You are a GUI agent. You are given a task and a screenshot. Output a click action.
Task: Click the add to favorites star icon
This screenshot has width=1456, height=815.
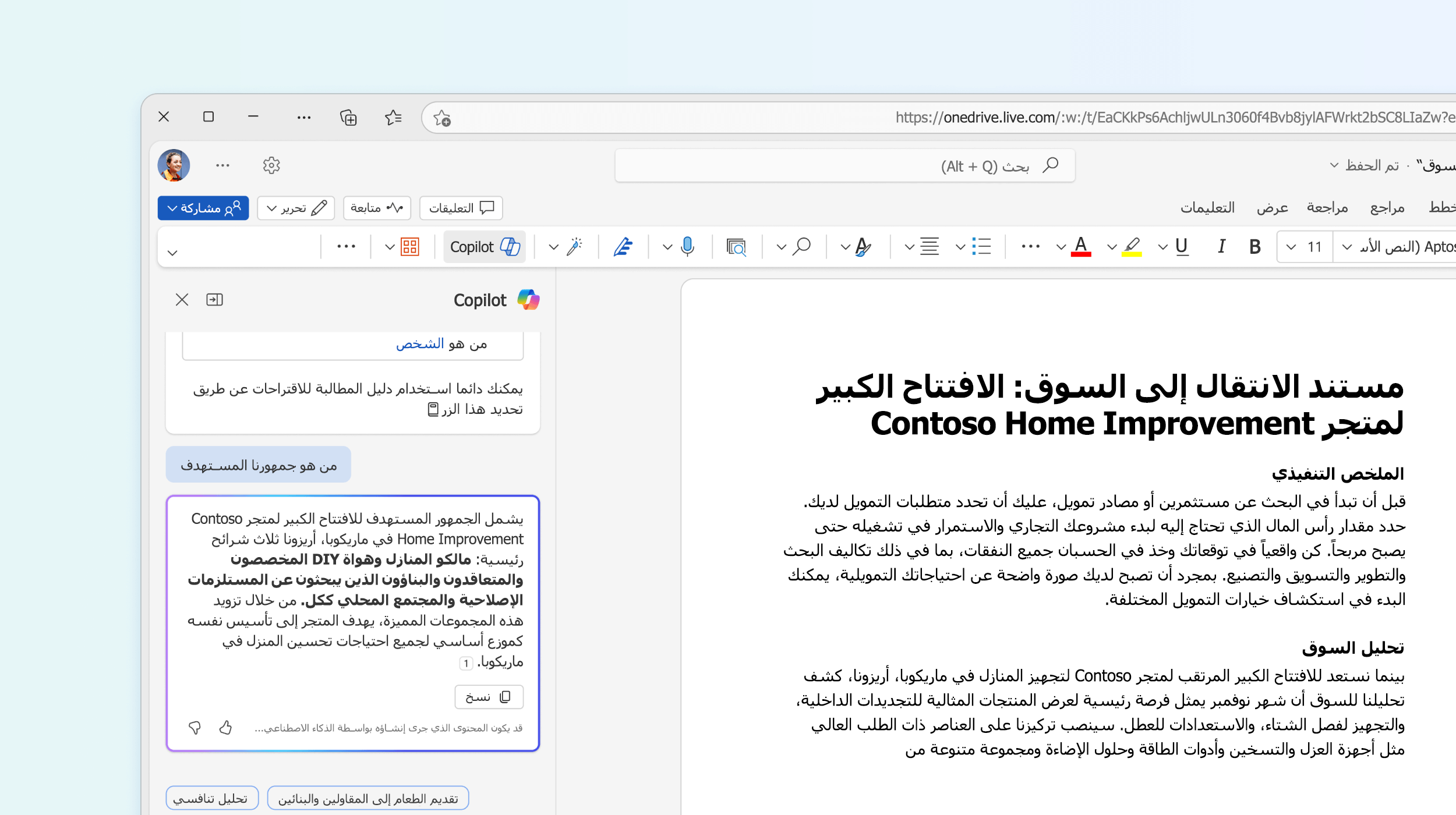(442, 118)
